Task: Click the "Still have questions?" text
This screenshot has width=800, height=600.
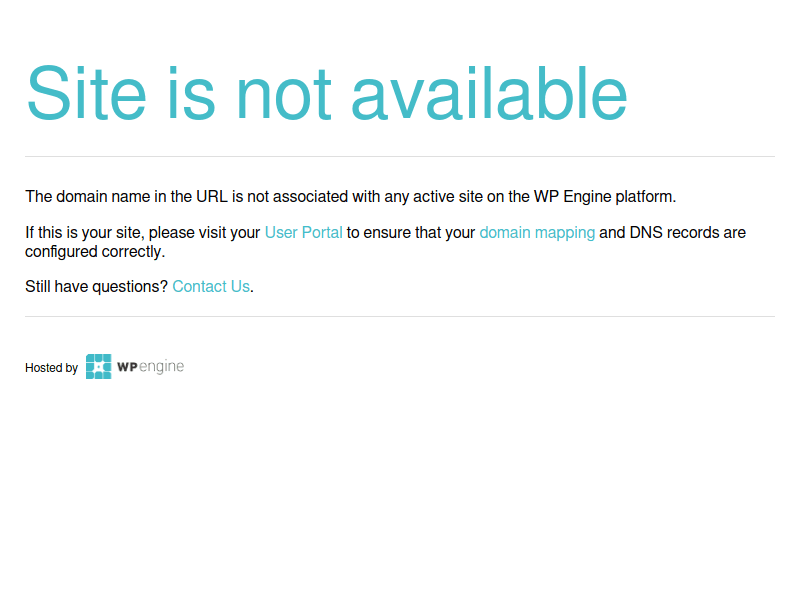Action: [x=96, y=287]
